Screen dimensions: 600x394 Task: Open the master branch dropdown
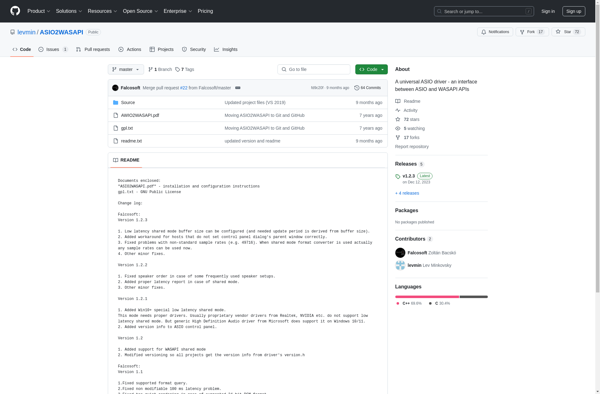click(x=126, y=69)
